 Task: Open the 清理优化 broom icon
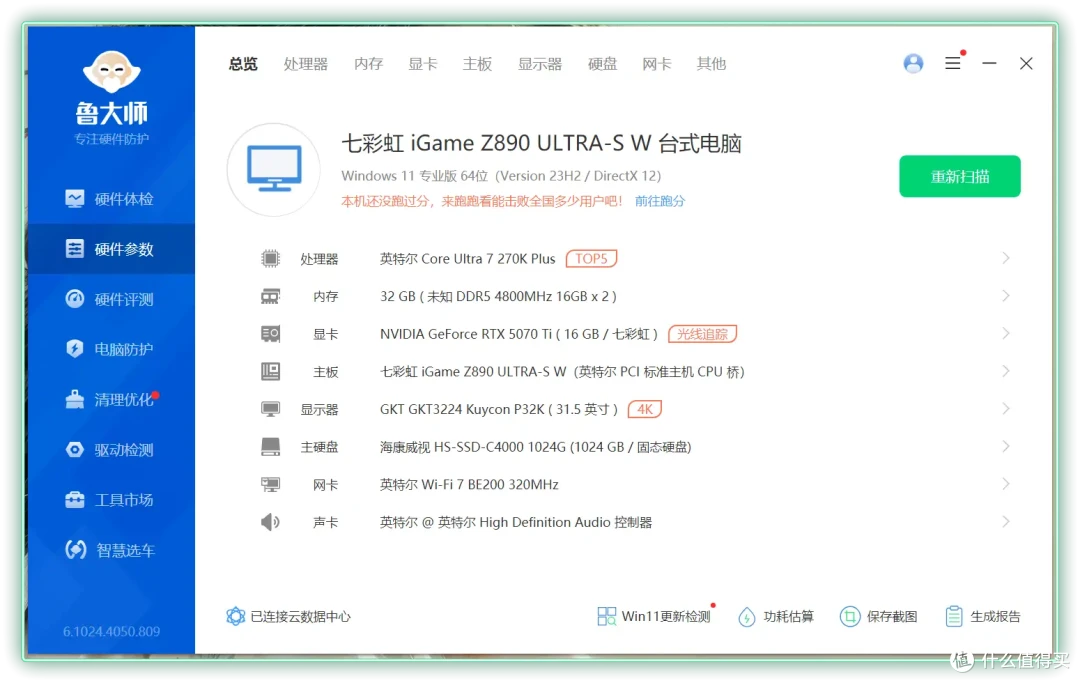coord(74,399)
